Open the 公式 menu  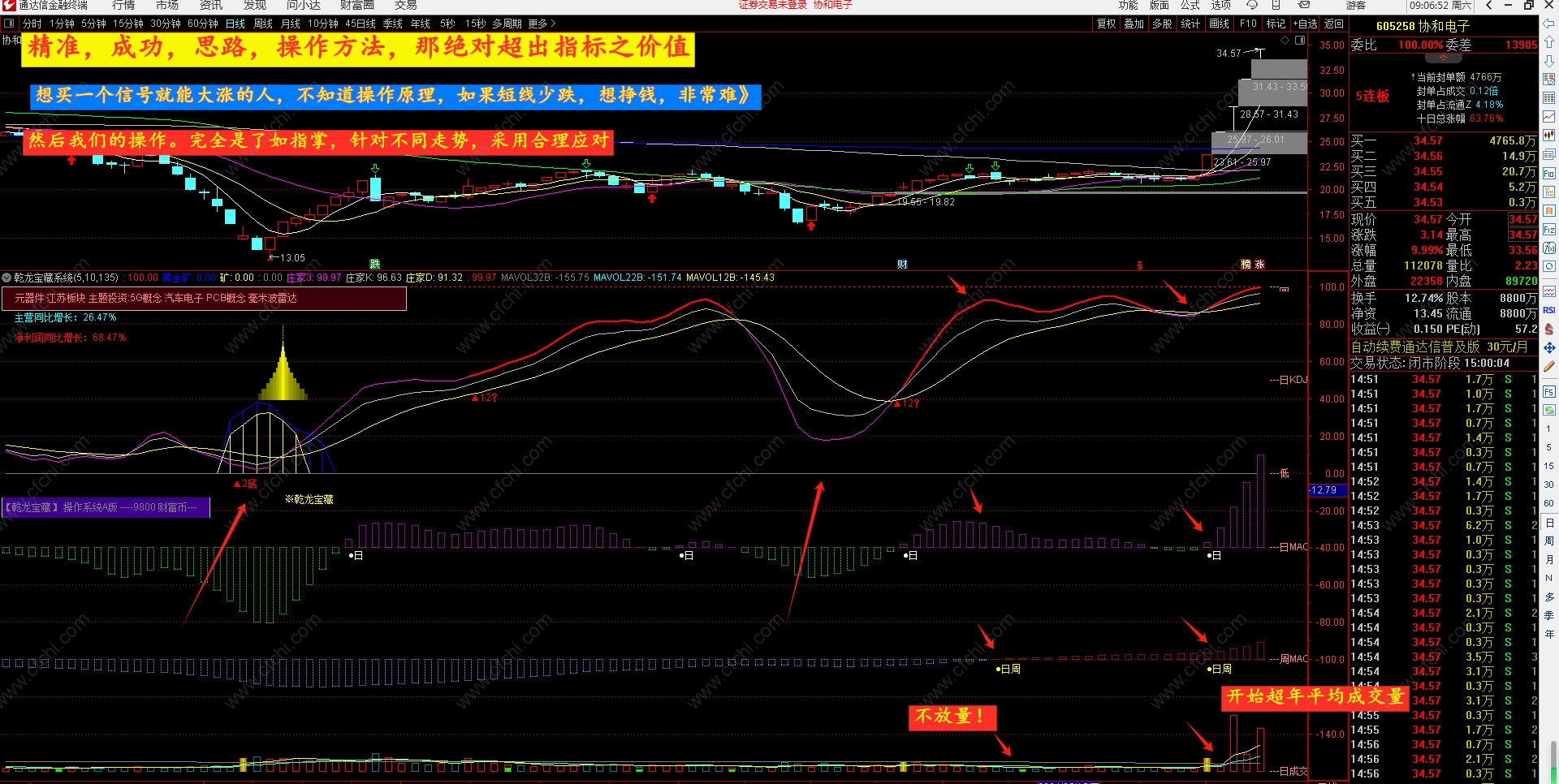click(1190, 5)
